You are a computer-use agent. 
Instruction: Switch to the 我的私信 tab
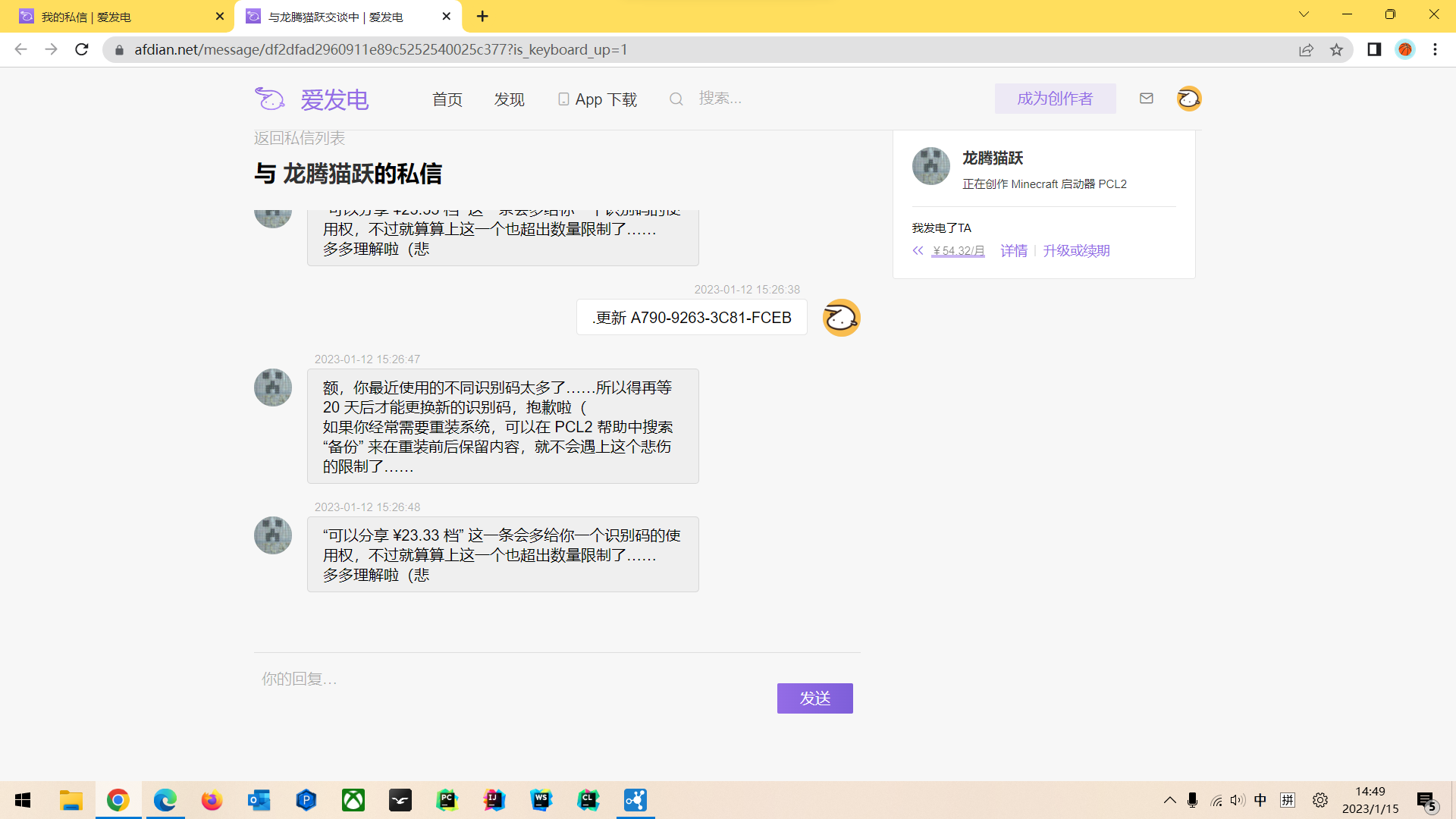coord(114,16)
